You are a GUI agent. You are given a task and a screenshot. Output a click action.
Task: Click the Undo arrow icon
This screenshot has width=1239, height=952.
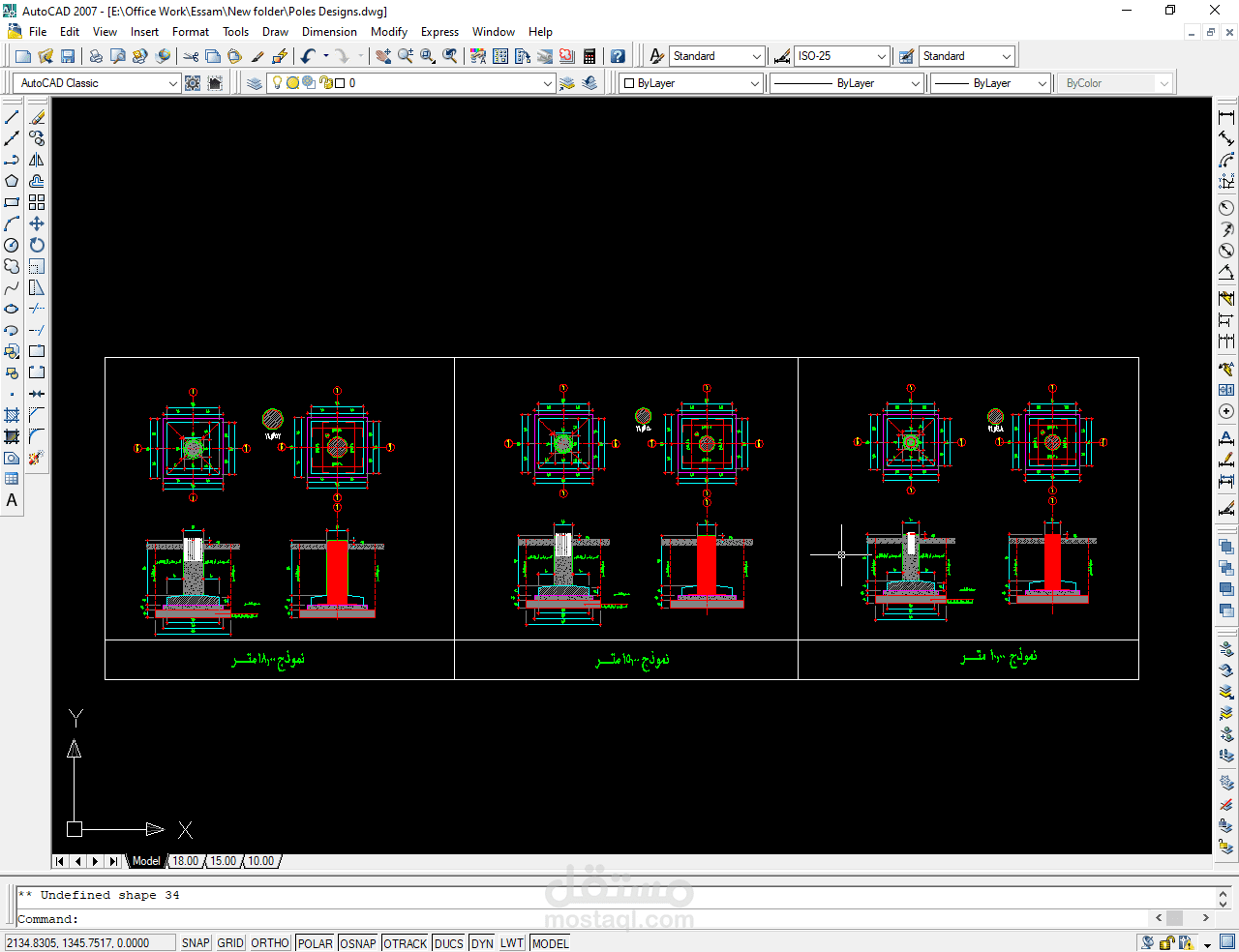tap(308, 56)
